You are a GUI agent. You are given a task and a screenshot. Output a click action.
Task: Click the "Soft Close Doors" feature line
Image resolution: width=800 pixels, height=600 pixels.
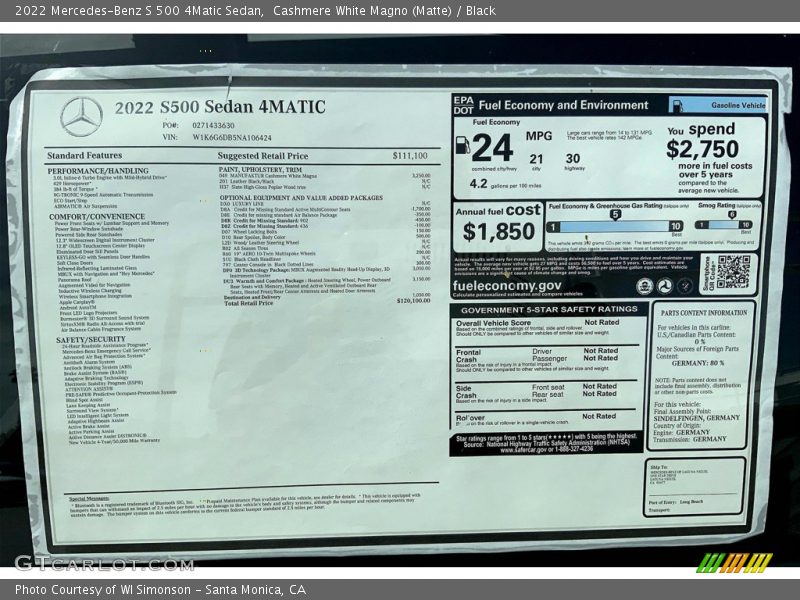tap(75, 263)
